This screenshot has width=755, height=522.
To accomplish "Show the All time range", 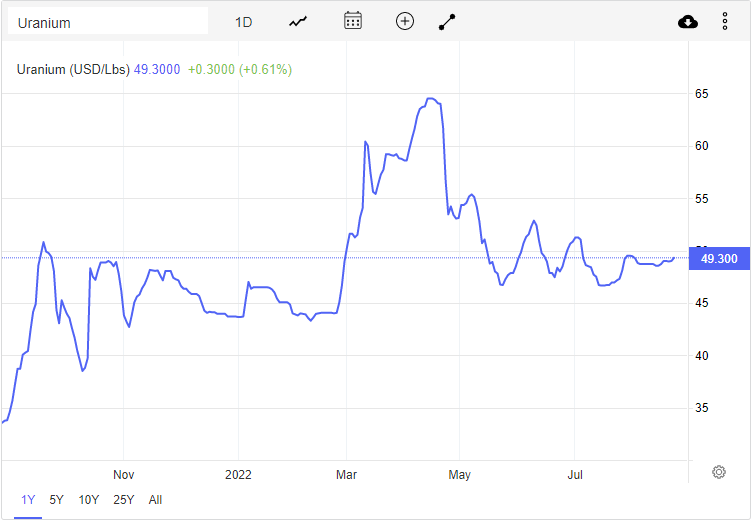I will (x=155, y=500).
